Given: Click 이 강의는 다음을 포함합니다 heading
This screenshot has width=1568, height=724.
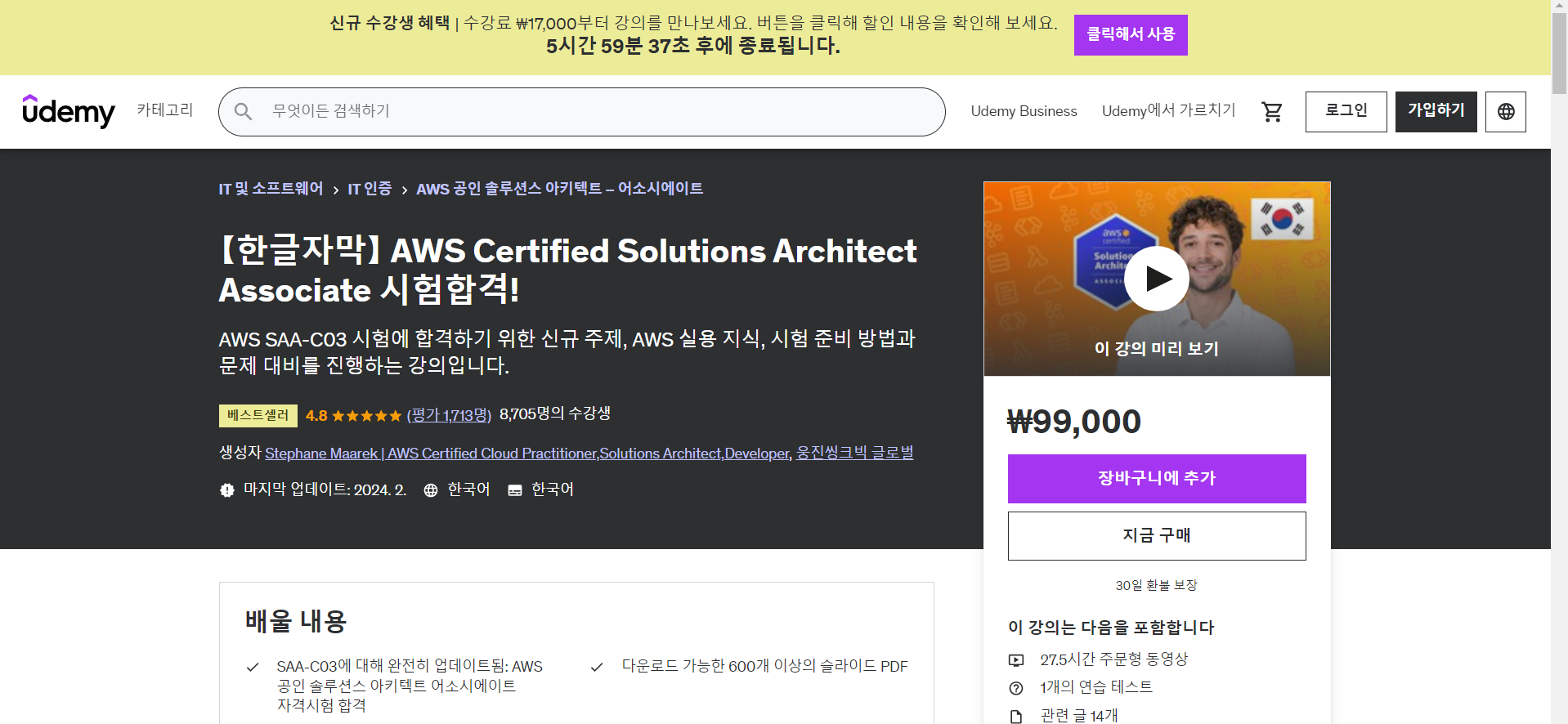Looking at the screenshot, I should coord(1111,628).
